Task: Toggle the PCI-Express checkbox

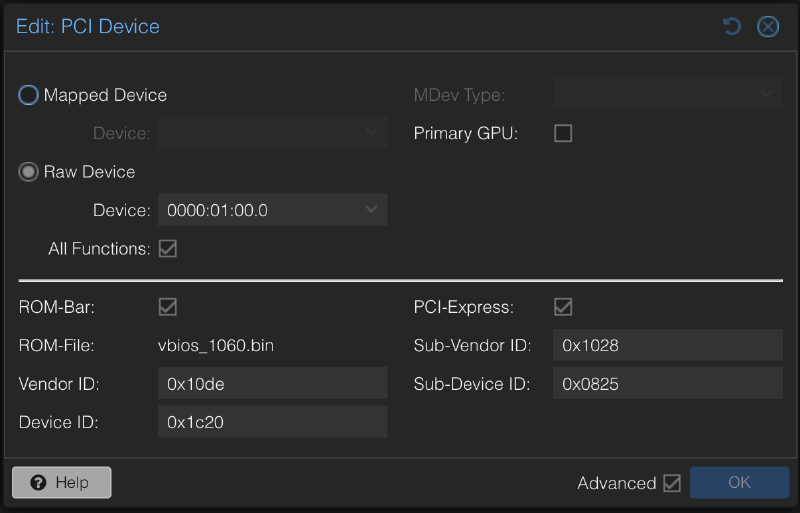Action: pyautogui.click(x=563, y=307)
